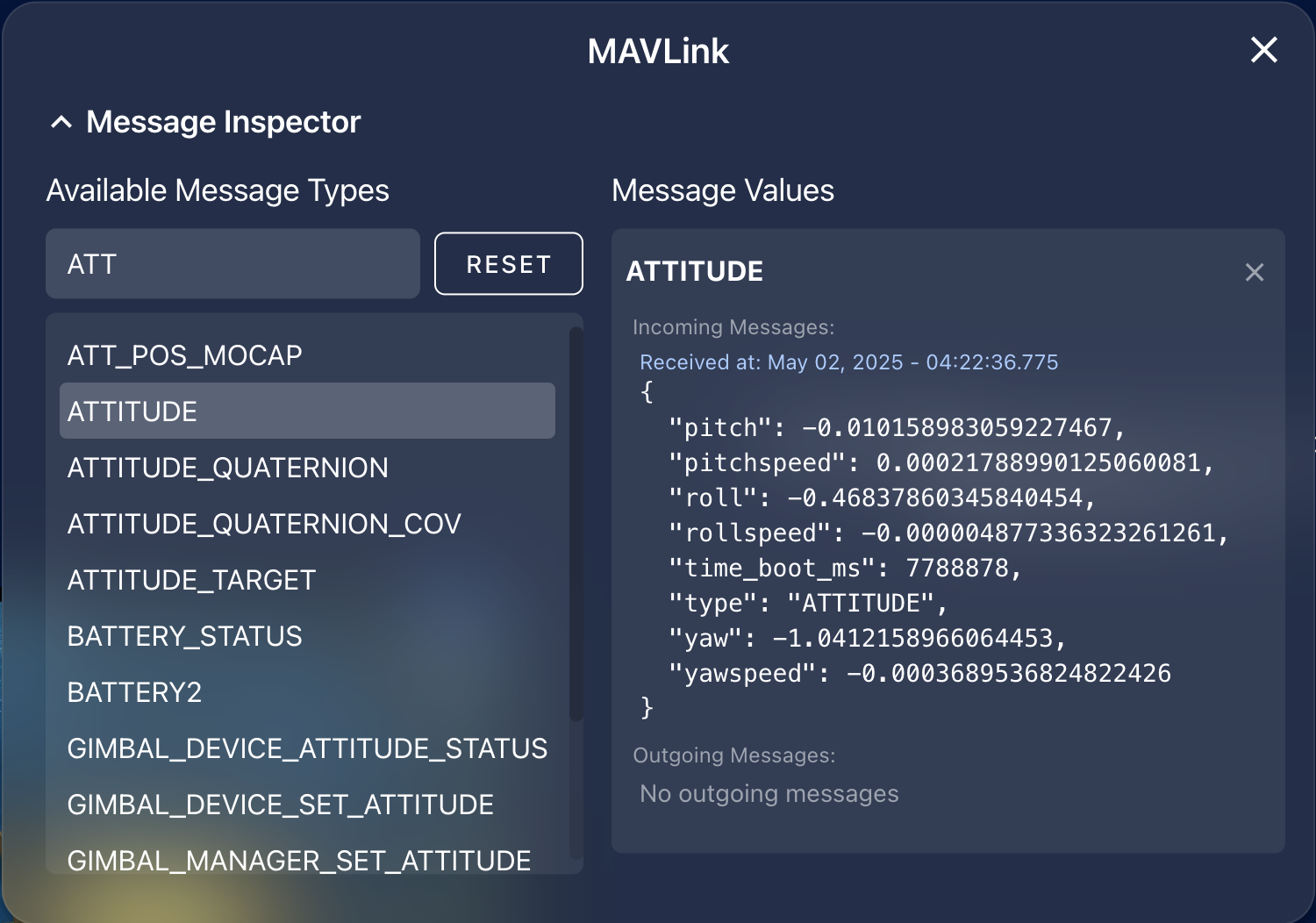Click the MAVLink dialog title
1316x923 pixels.
(658, 52)
